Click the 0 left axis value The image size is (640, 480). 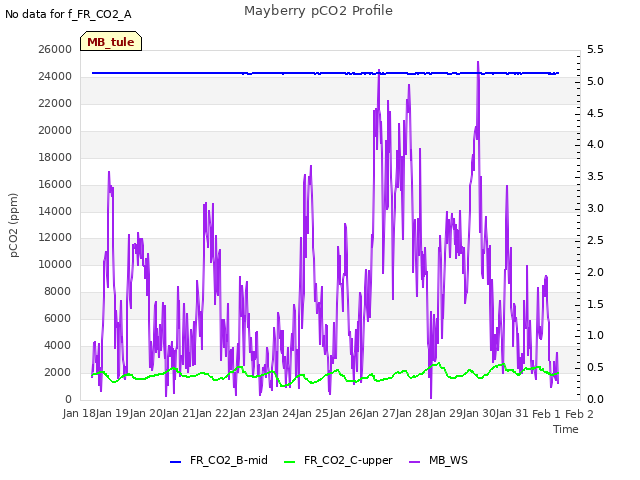[68, 399]
